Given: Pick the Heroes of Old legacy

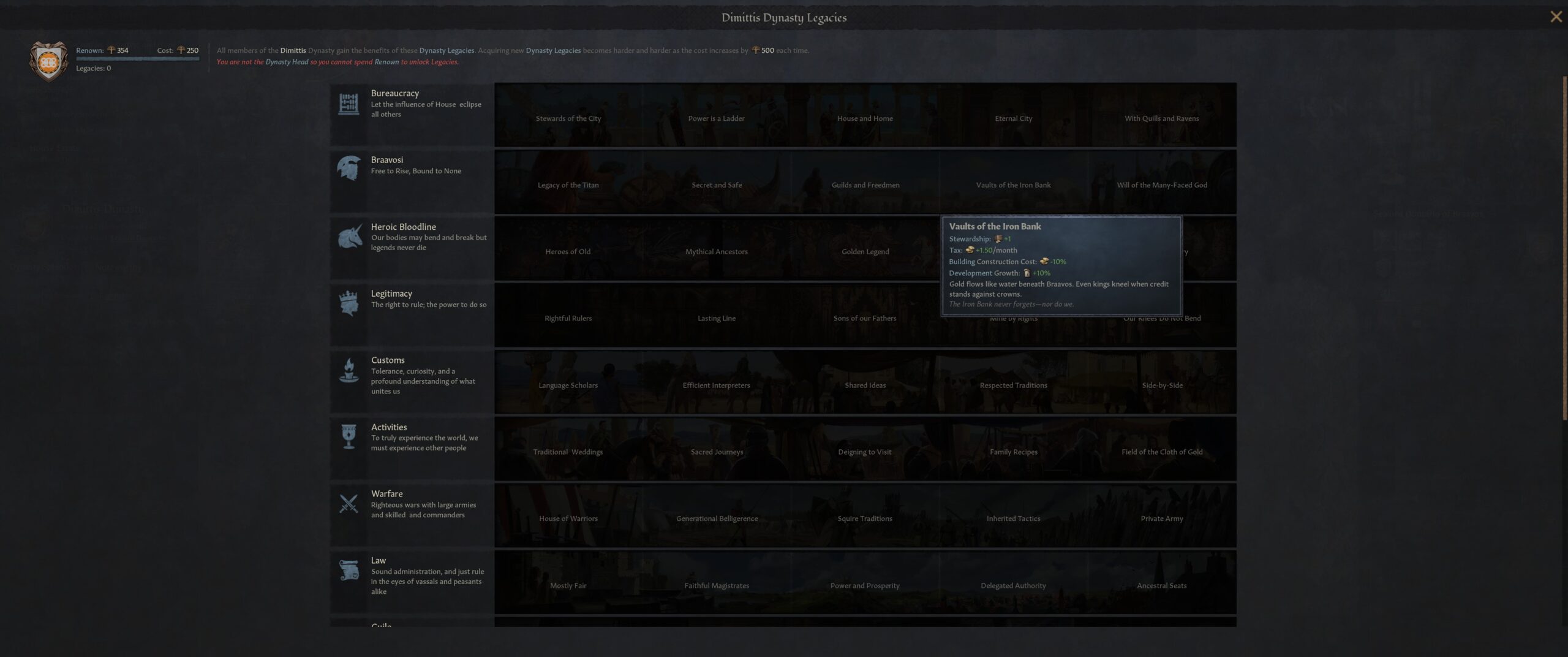Looking at the screenshot, I should (x=568, y=251).
